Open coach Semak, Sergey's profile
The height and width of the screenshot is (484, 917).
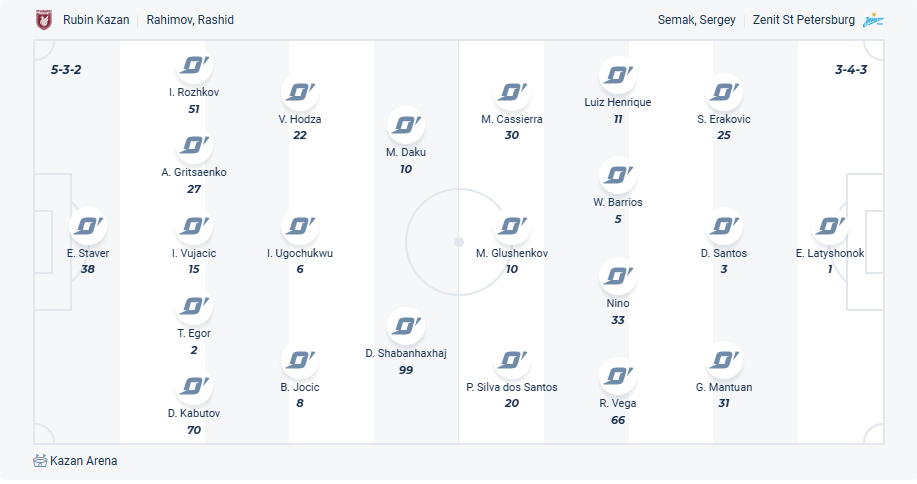click(x=697, y=20)
